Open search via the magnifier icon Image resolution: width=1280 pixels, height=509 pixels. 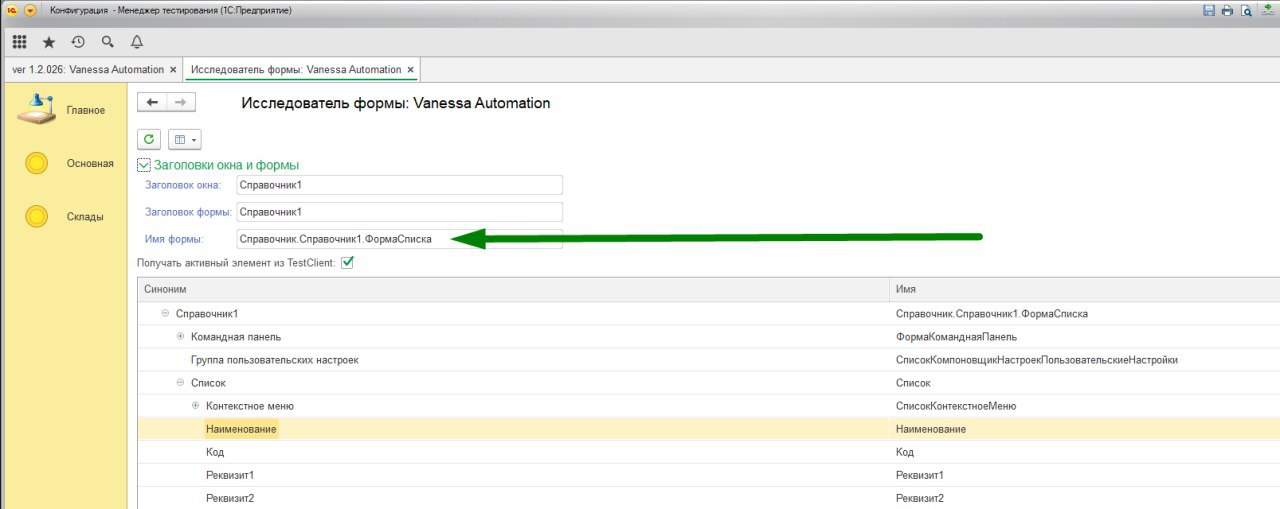(108, 42)
